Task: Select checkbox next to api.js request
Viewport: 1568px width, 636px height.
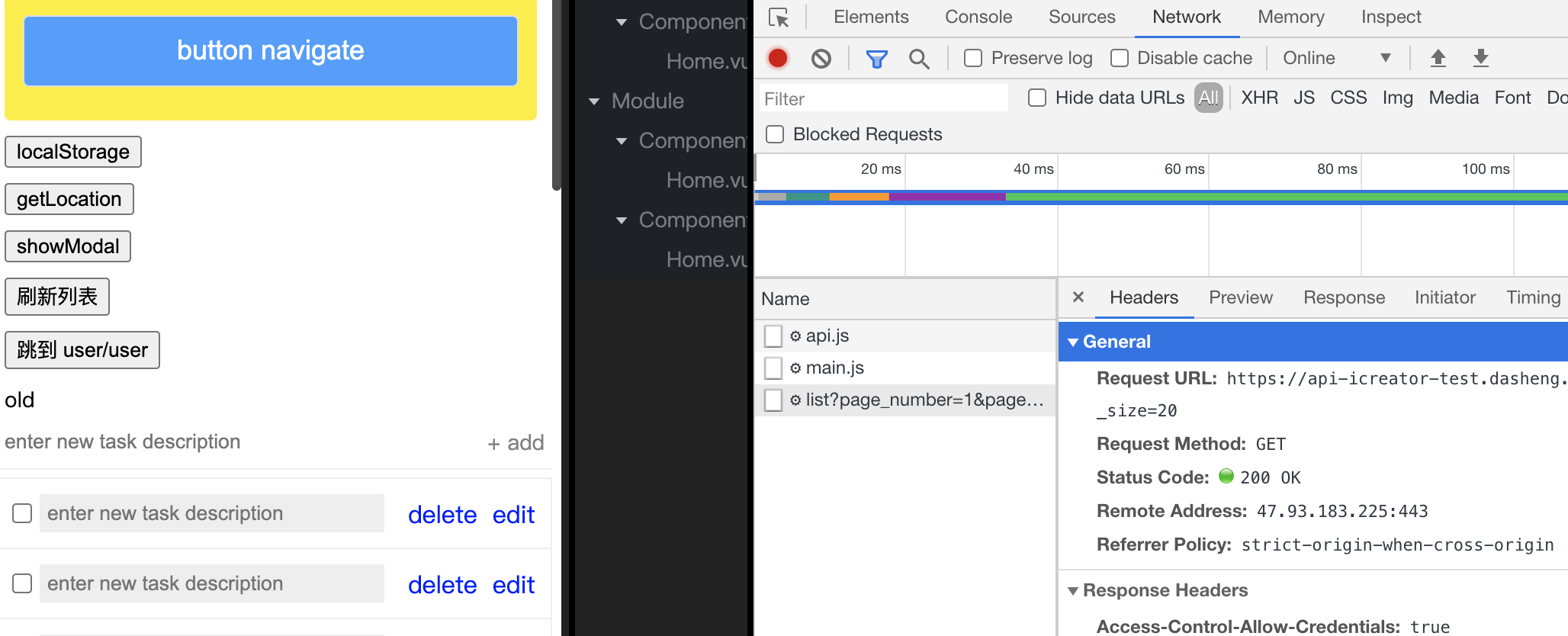Action: pos(773,336)
